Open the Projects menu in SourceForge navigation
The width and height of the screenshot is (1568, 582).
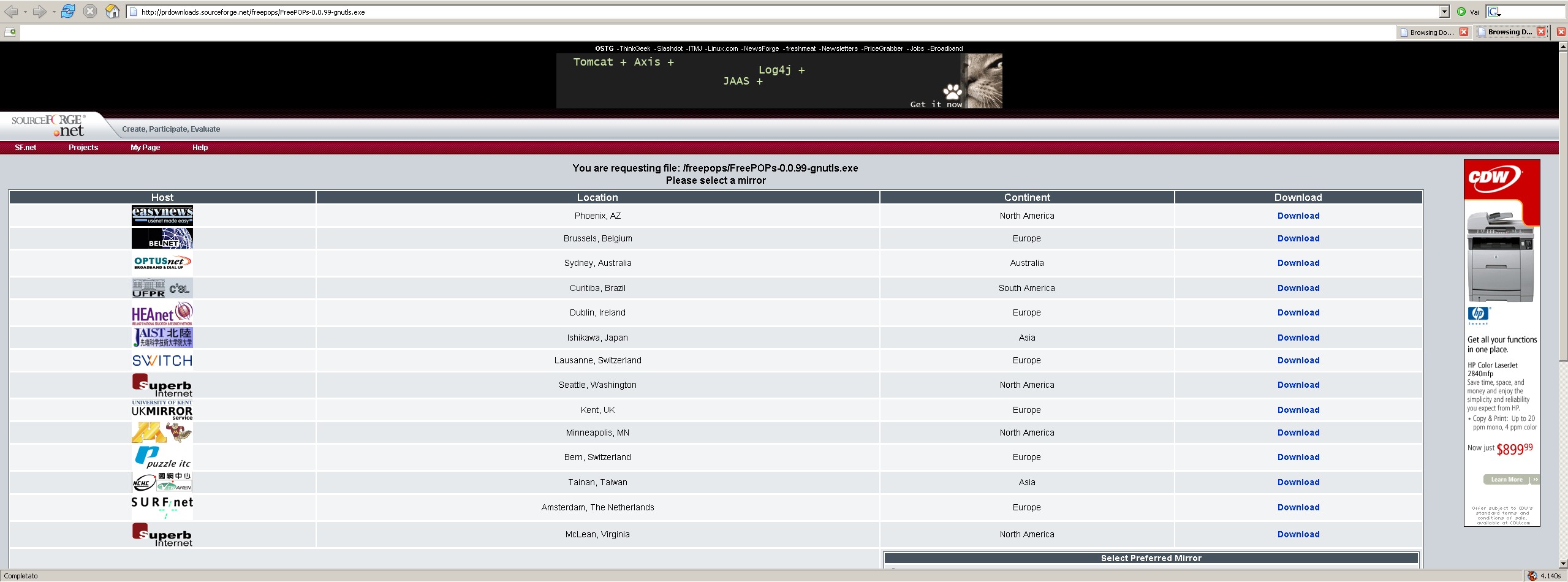(x=83, y=148)
